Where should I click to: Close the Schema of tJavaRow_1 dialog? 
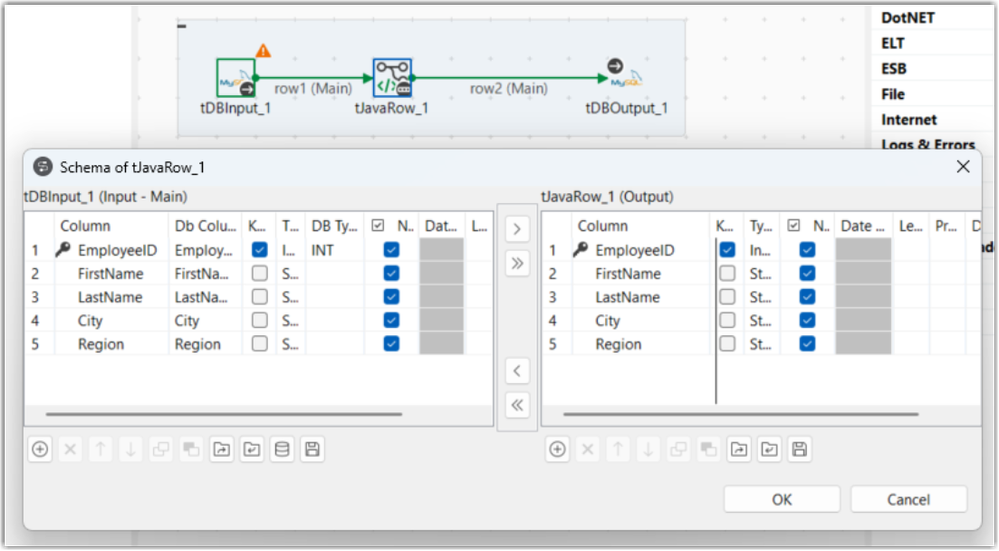(x=963, y=167)
